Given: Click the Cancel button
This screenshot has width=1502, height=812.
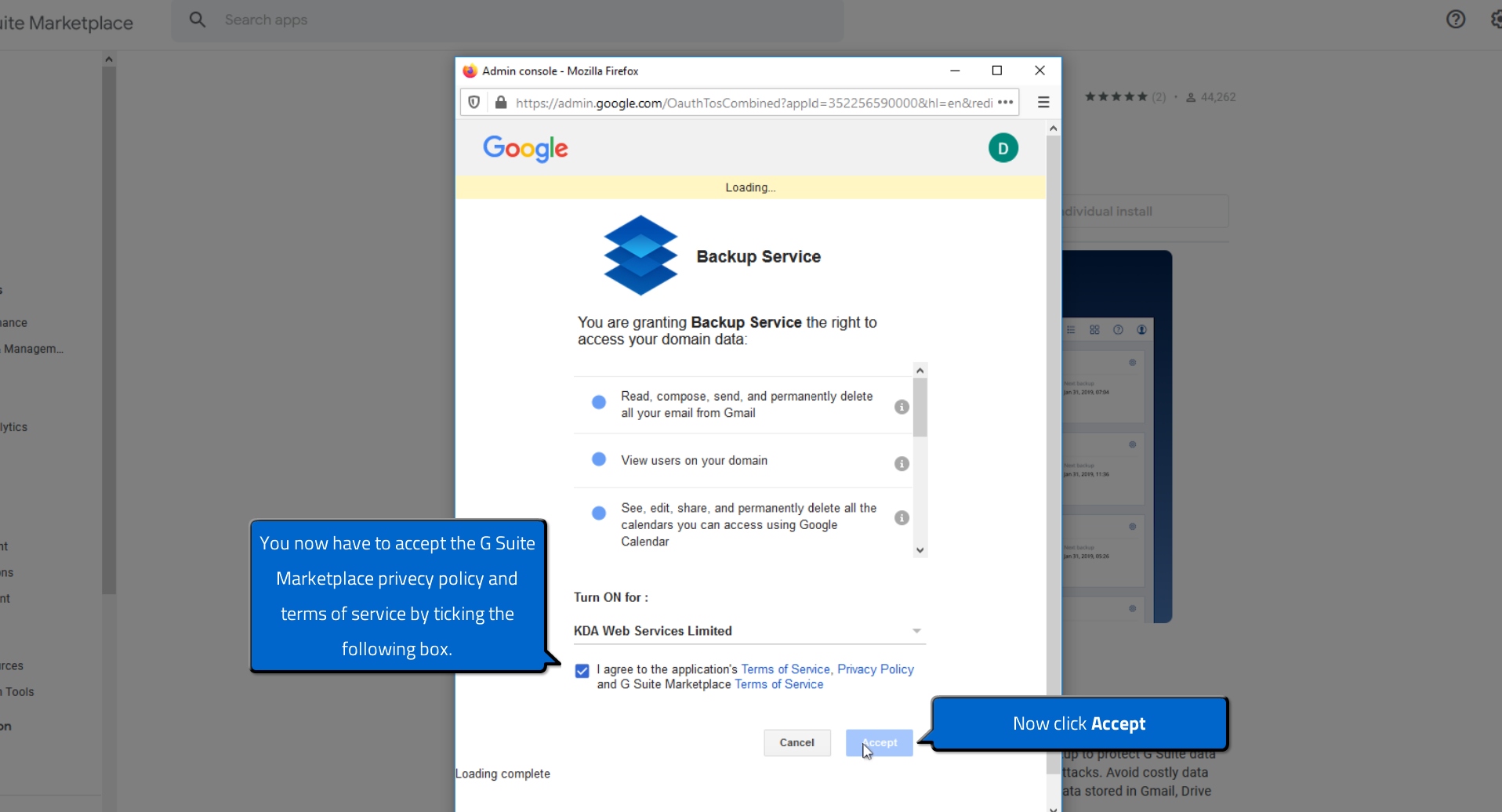Looking at the screenshot, I should click(x=796, y=743).
